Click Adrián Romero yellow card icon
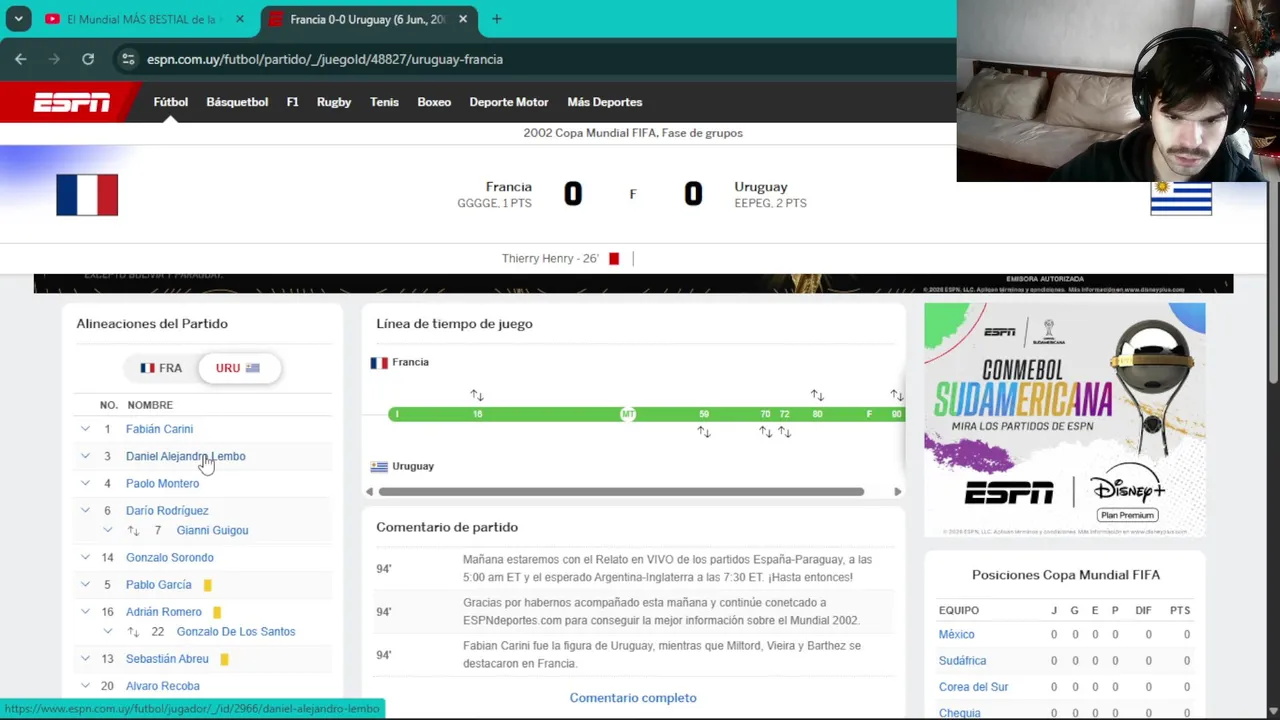Screen dimensions: 1280x720 pyautogui.click(x=217, y=612)
